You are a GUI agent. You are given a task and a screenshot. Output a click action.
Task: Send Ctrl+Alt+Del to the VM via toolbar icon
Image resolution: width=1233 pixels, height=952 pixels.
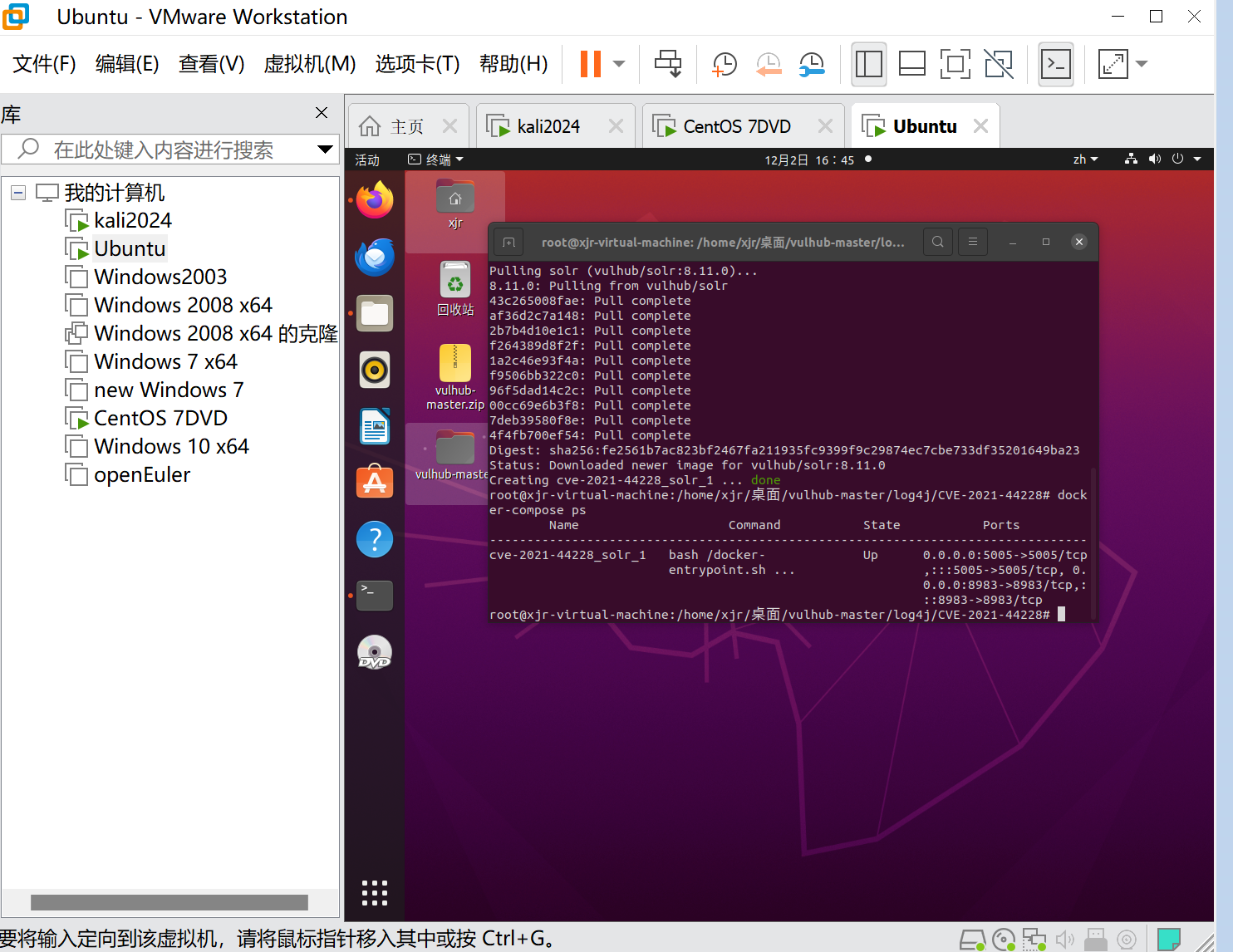coord(668,64)
